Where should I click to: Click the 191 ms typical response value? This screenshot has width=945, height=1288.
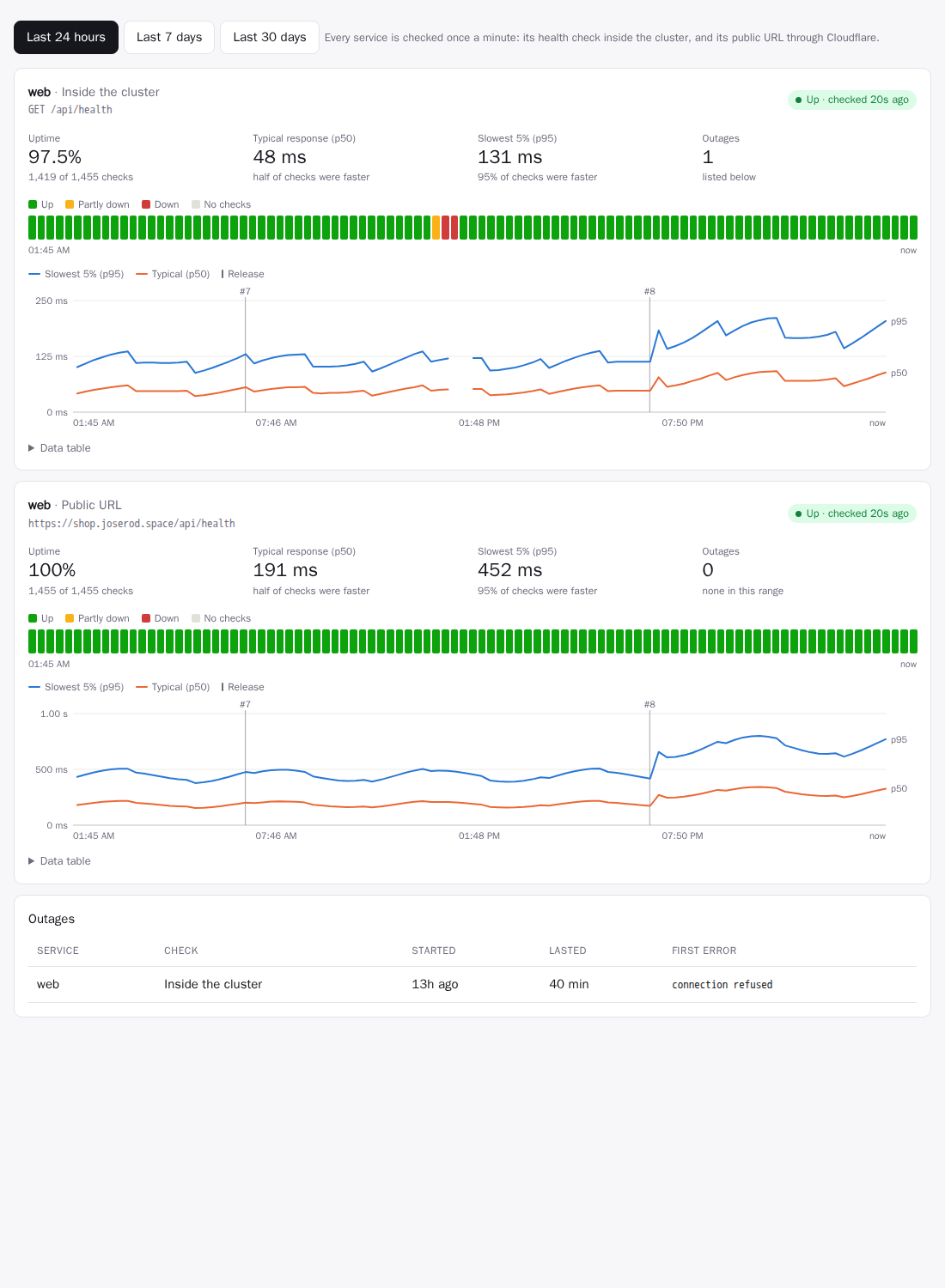(x=285, y=570)
